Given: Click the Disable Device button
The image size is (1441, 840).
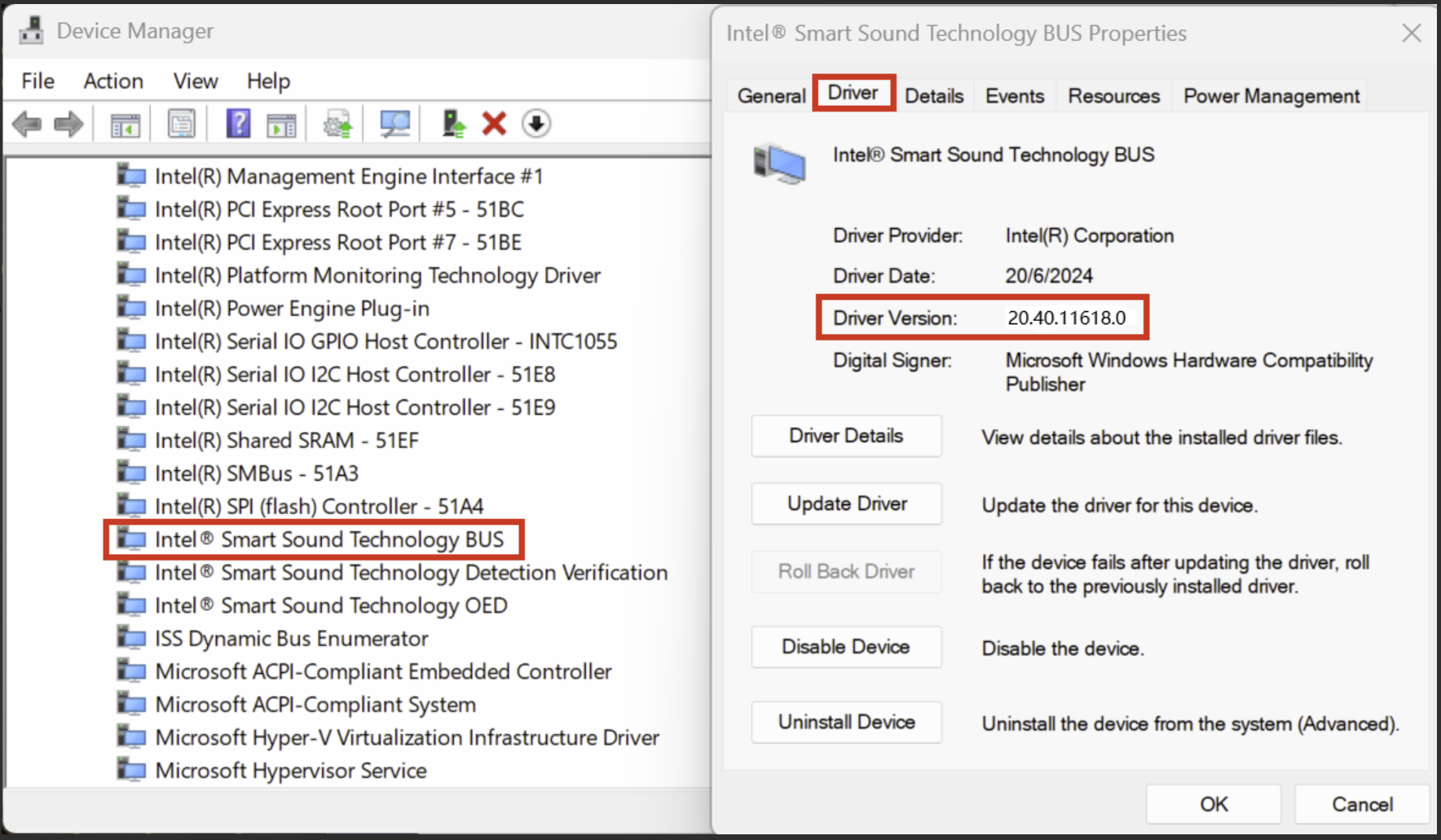Looking at the screenshot, I should 846,646.
